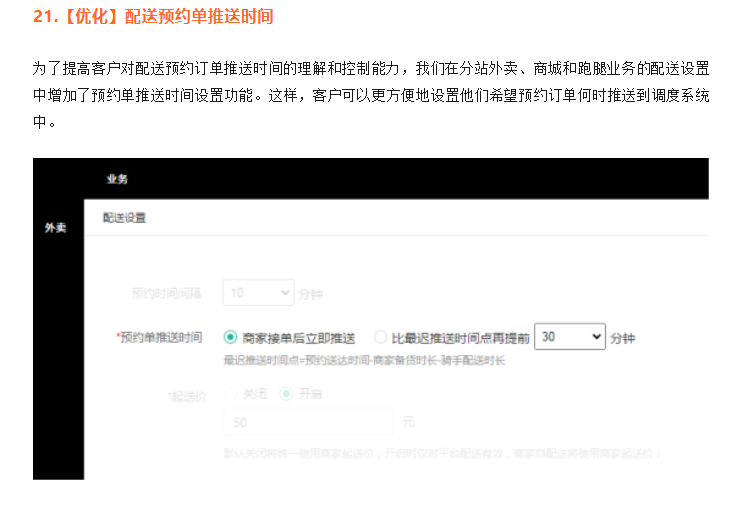Choose the 开启 radio for 起送价
Screen dimensions: 729x507
point(285,394)
